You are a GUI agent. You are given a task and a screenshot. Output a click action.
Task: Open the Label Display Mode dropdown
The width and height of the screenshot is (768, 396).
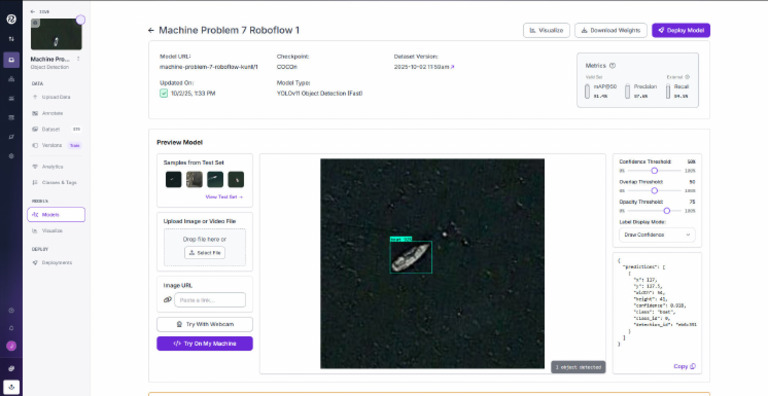click(x=657, y=235)
